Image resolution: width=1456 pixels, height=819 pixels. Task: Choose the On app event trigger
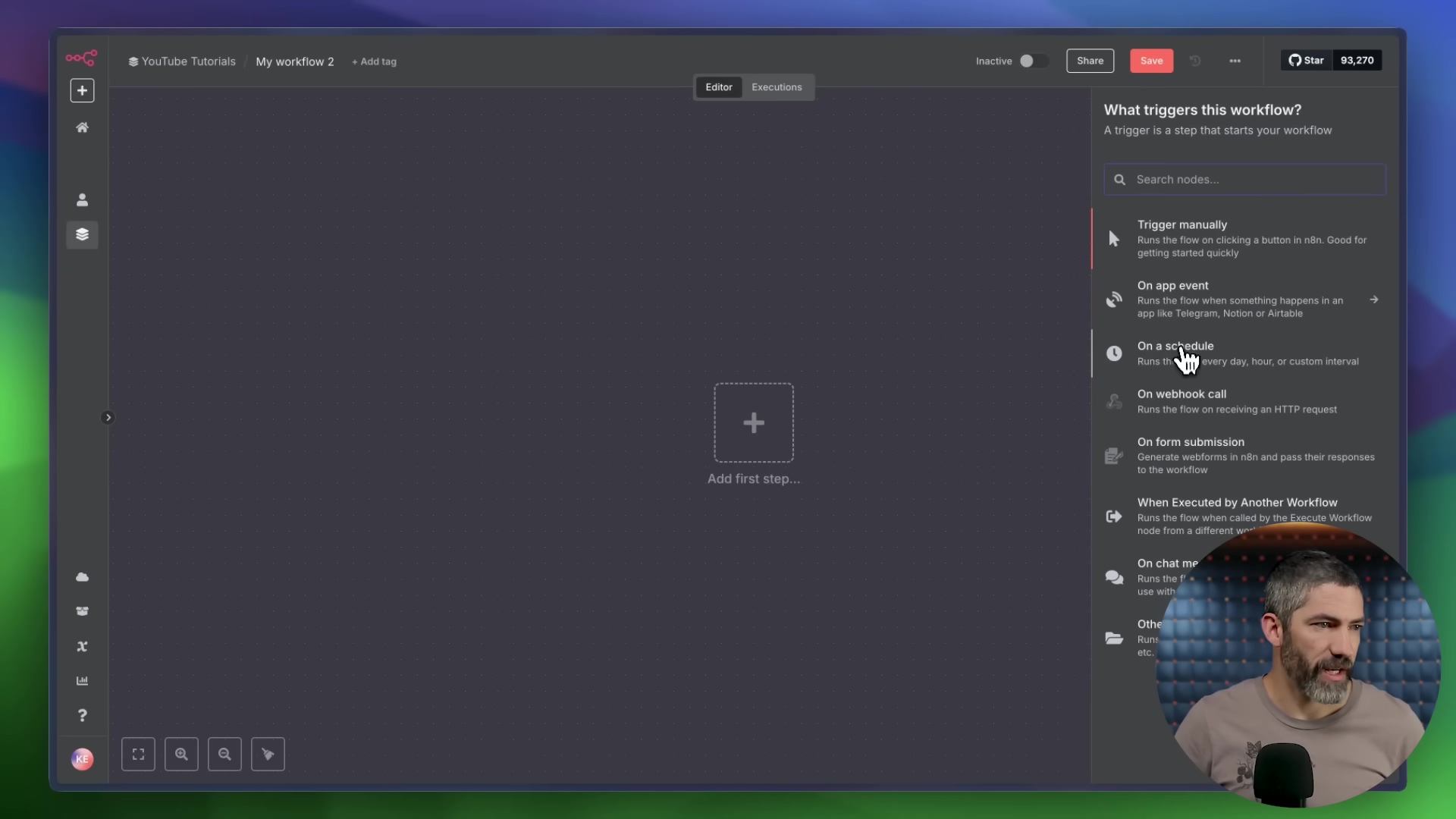click(1244, 299)
